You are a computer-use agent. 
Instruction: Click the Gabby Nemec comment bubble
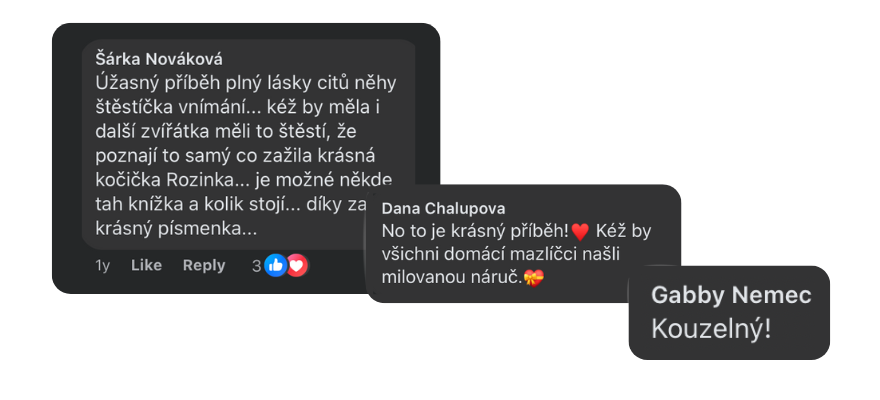[x=729, y=312]
